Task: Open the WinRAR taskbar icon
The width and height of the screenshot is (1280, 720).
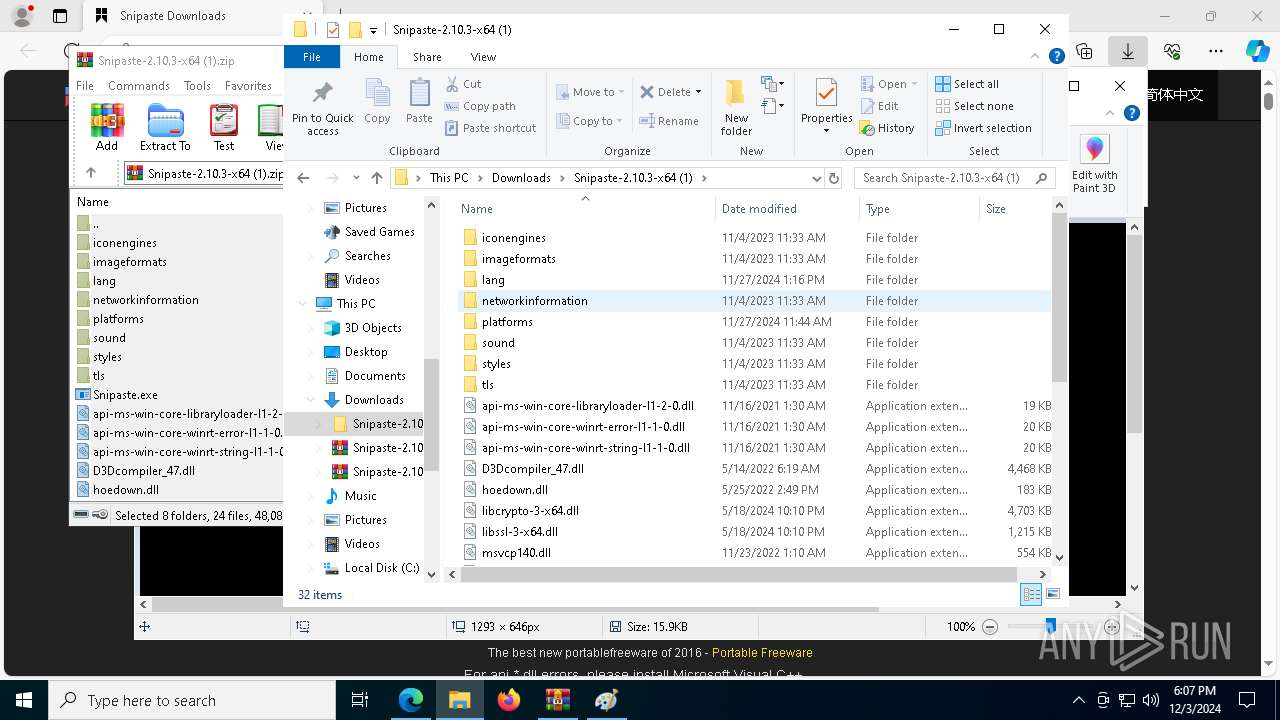Action: coord(557,700)
